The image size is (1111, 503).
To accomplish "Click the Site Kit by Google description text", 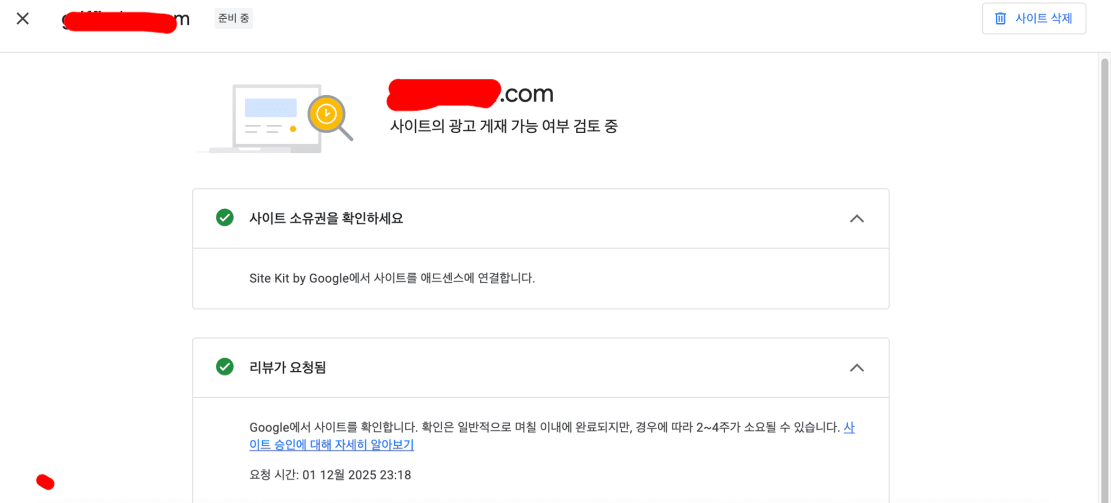I will [392, 278].
